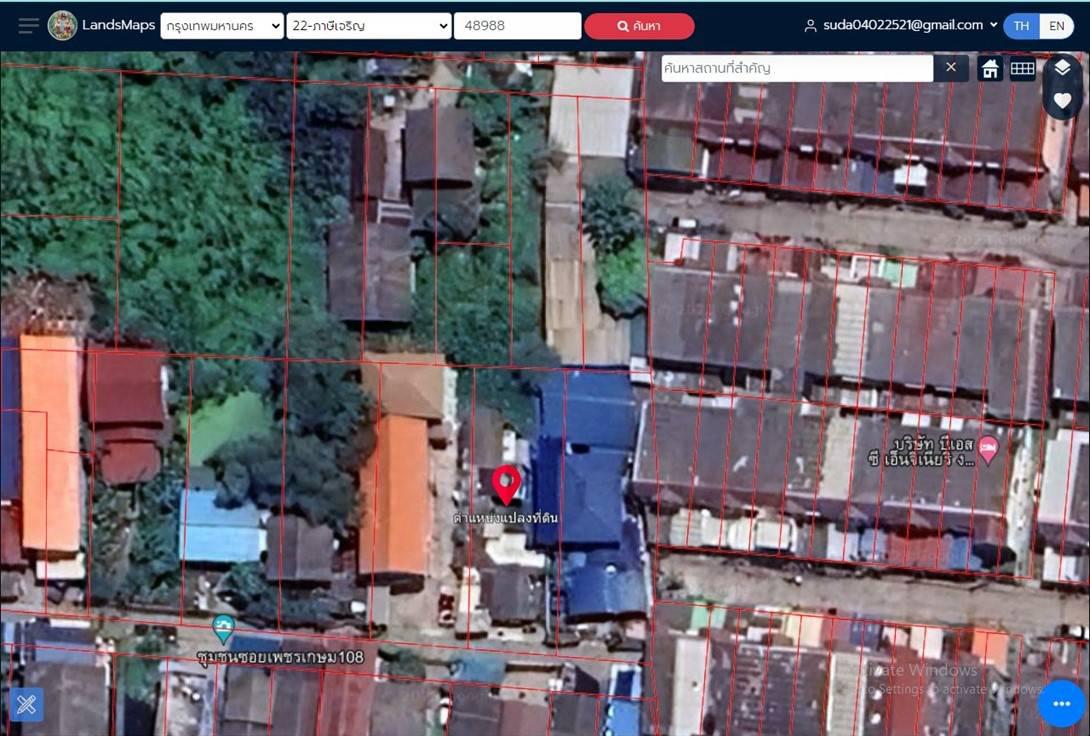The width and height of the screenshot is (1090, 736).
Task: Click the parcel number field 48988
Action: pos(517,26)
